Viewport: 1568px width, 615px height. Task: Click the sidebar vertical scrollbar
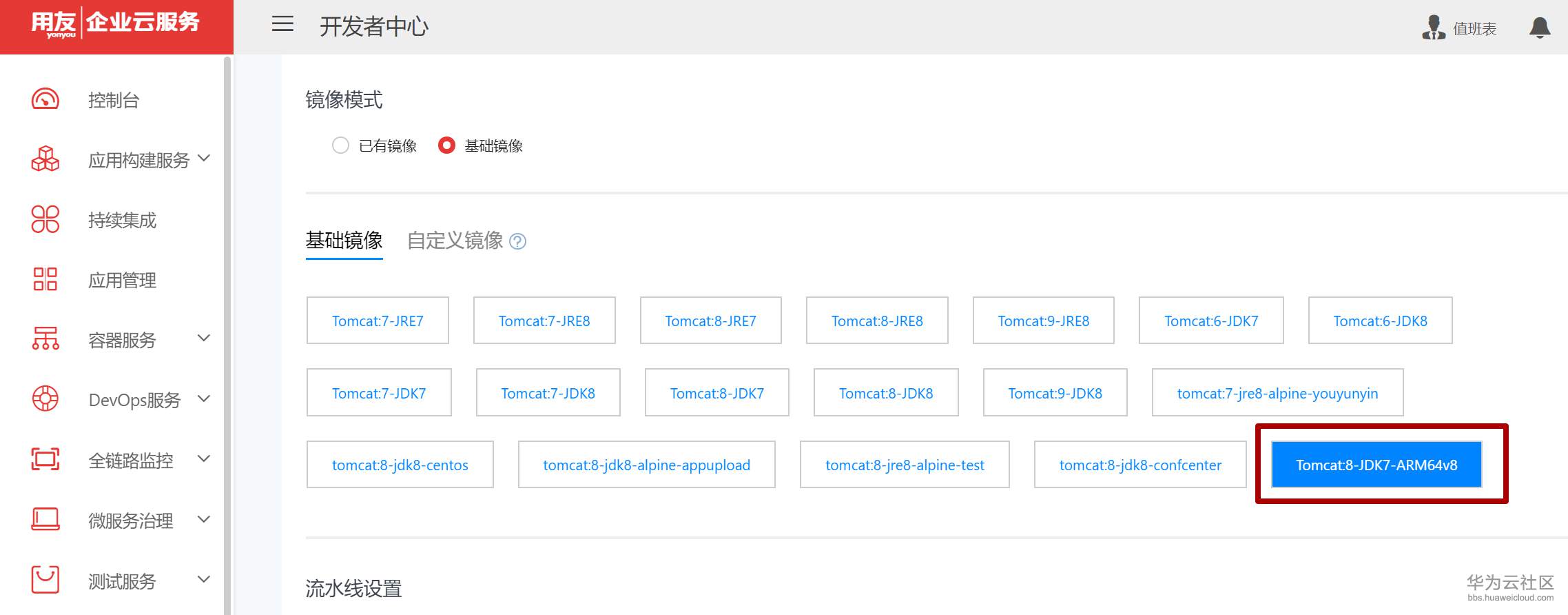coord(227,334)
